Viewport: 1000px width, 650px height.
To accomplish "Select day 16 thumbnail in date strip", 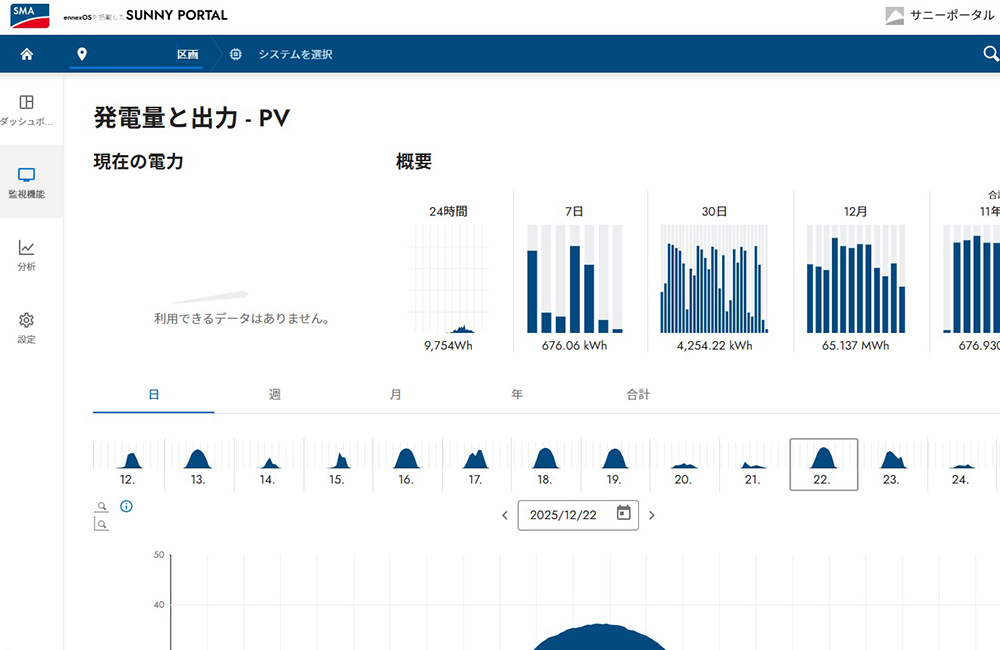I will pyautogui.click(x=406, y=465).
